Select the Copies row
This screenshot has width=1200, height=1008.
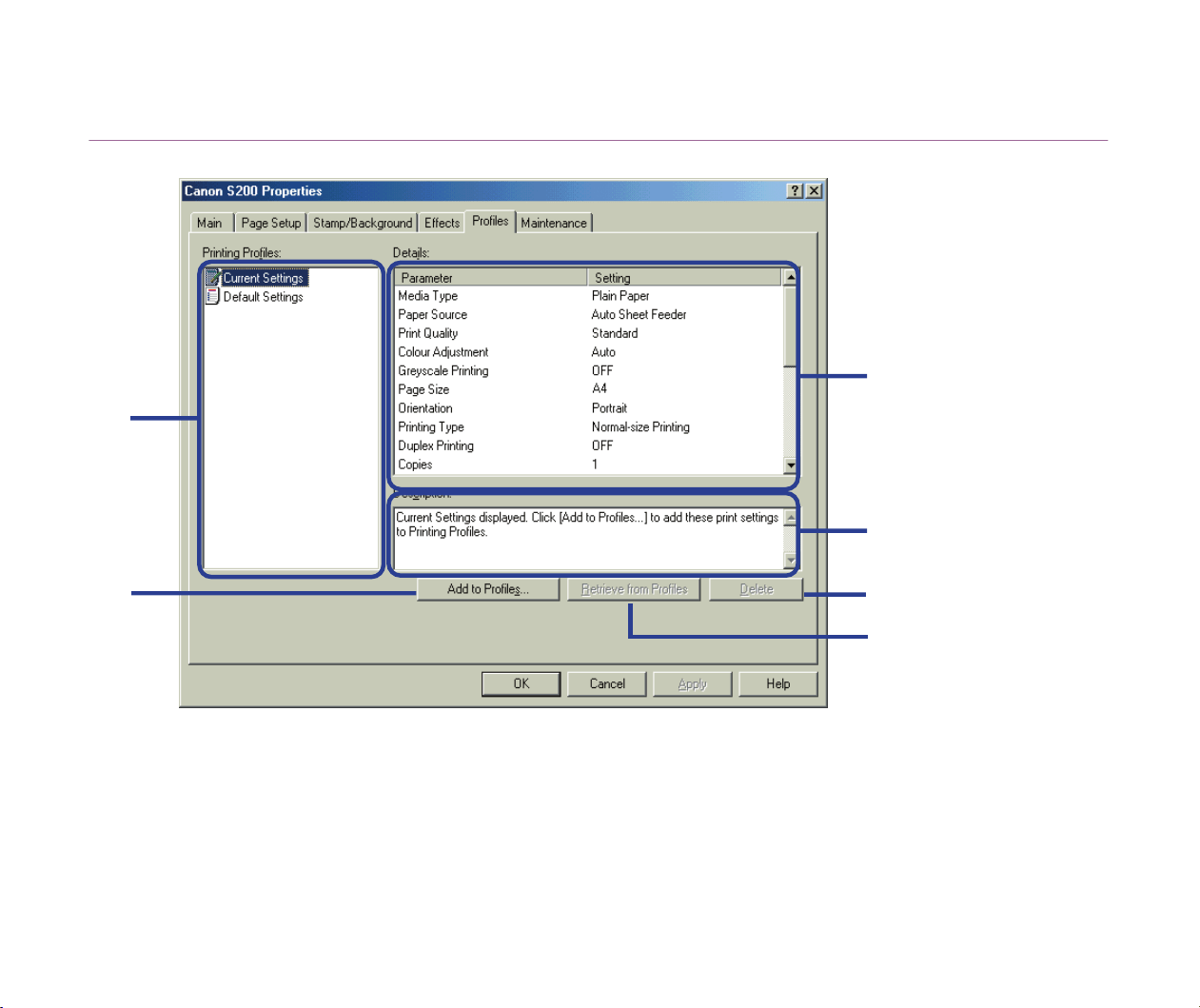point(589,464)
